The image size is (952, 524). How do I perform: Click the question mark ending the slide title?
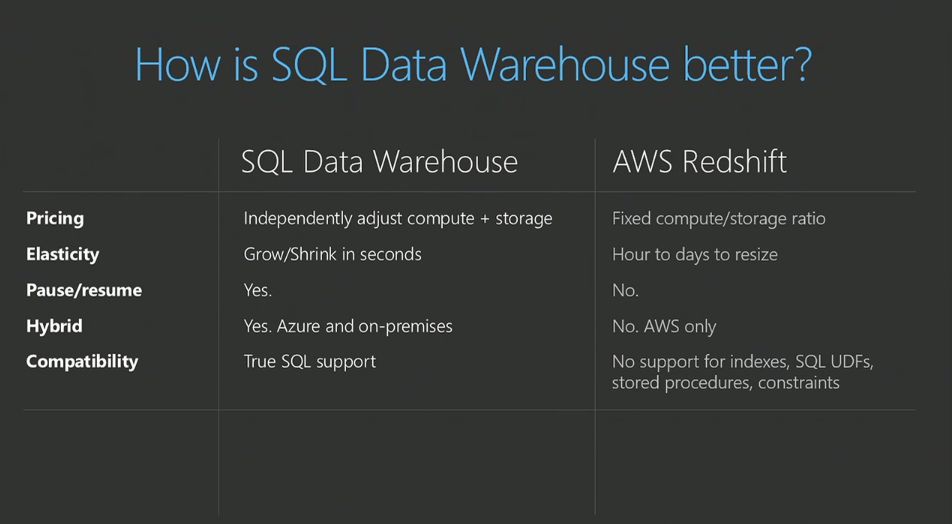pyautogui.click(x=797, y=64)
